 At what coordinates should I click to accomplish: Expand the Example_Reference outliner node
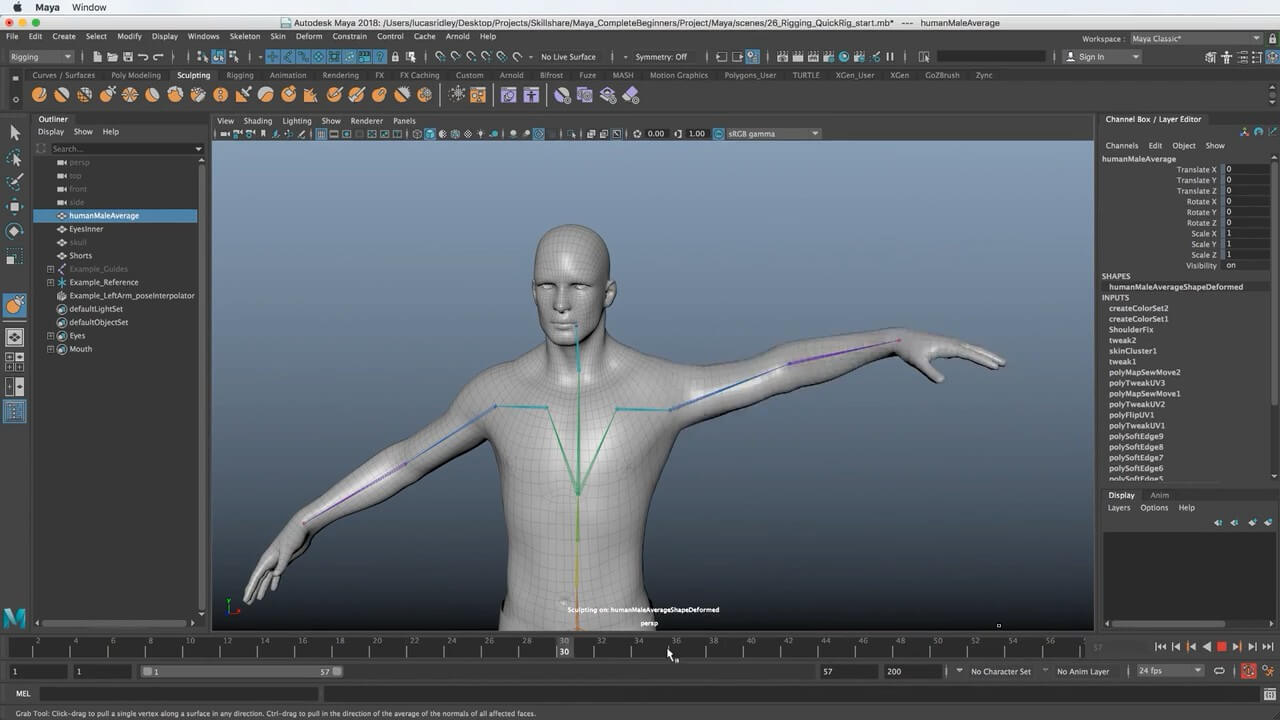pos(50,282)
